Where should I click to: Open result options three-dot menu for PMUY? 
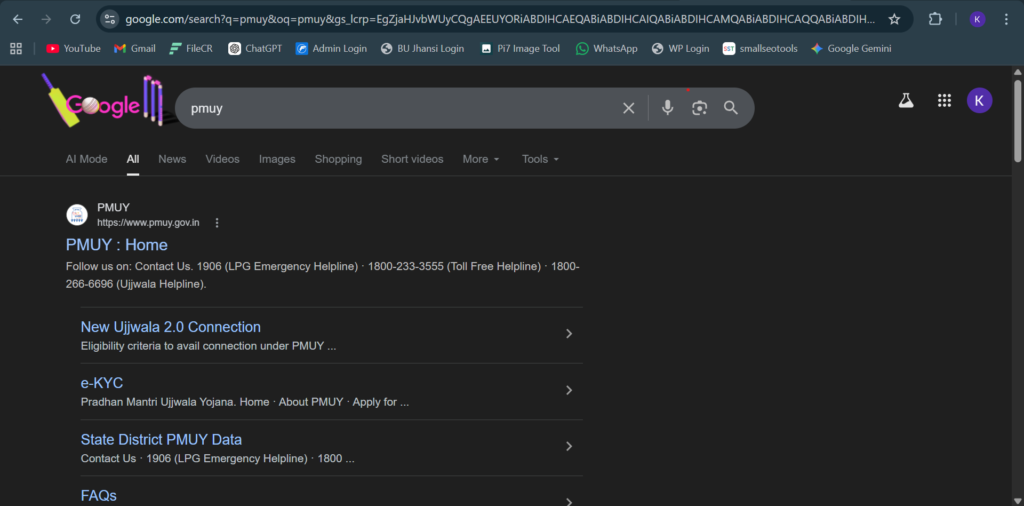(x=217, y=223)
